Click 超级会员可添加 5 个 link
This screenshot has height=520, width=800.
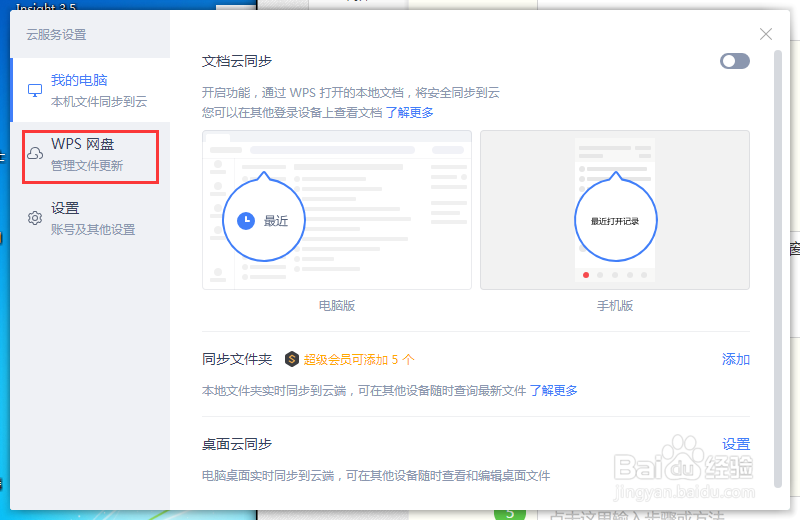359,359
